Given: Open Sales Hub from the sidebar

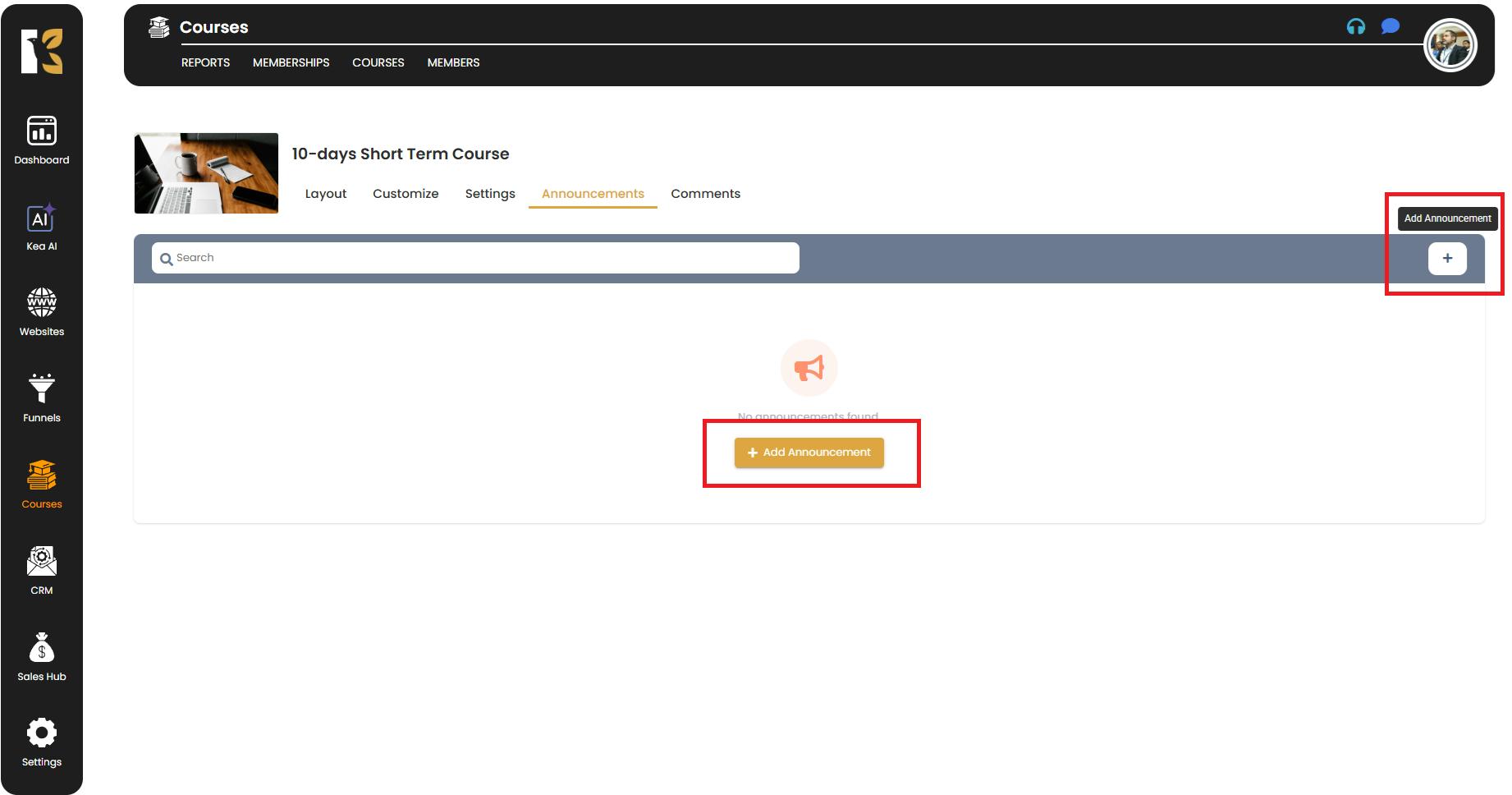Looking at the screenshot, I should [x=42, y=657].
